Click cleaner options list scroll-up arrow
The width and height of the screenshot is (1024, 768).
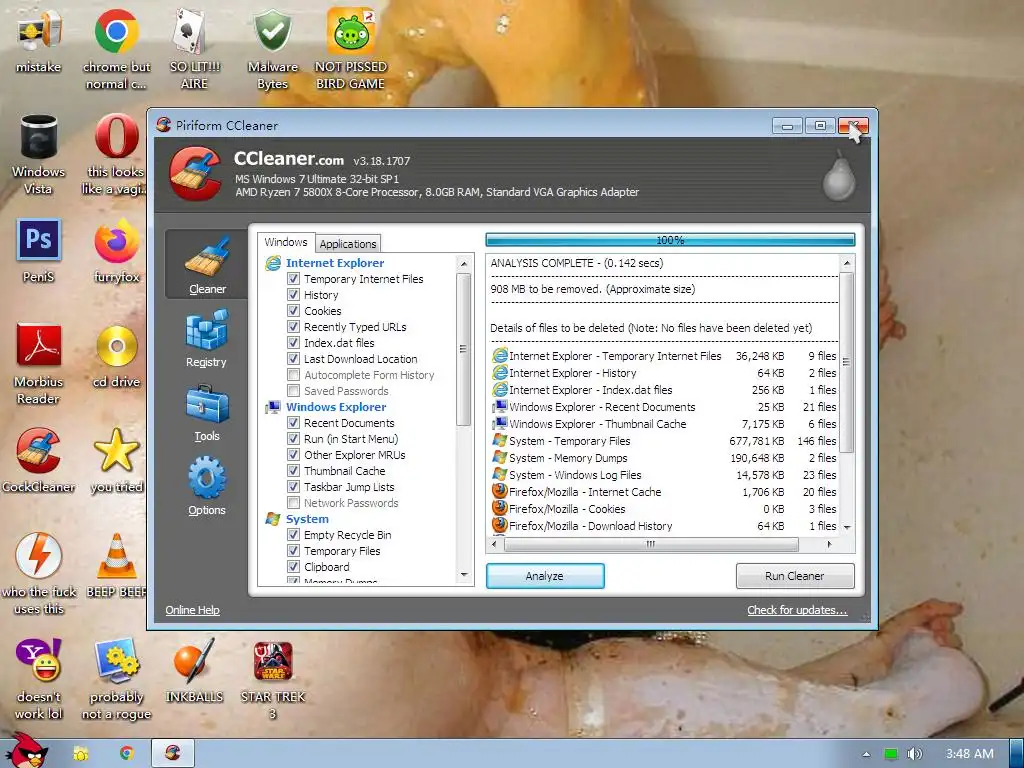[464, 264]
